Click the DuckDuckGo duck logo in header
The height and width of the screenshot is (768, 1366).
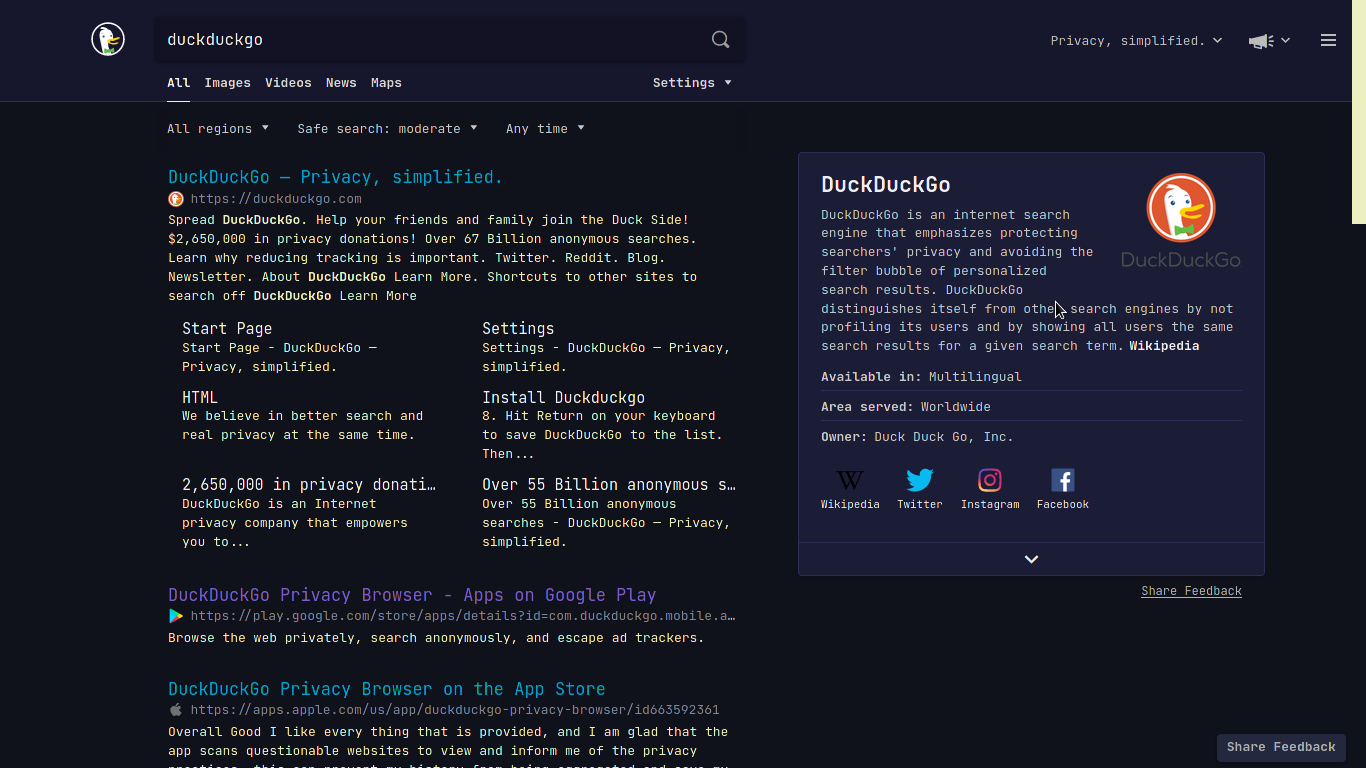pyautogui.click(x=108, y=40)
